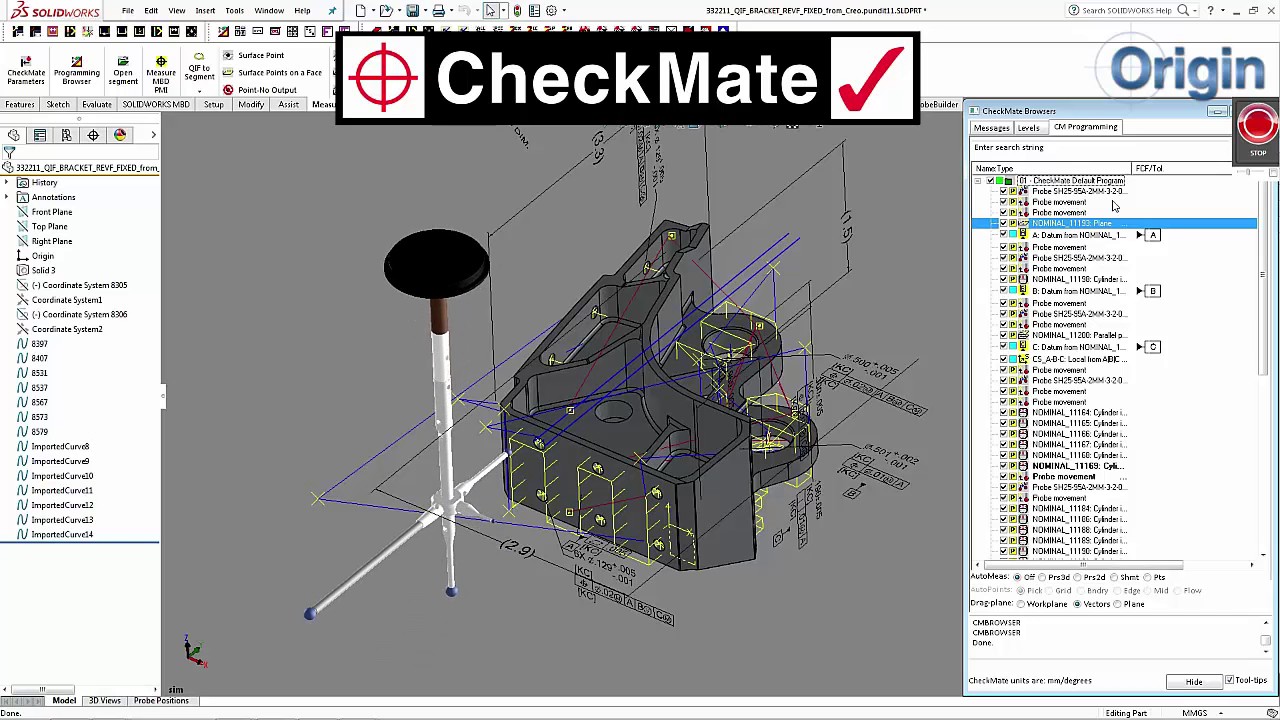Open the CheckMate Parameters tool
1280x720 pixels.
point(26,70)
